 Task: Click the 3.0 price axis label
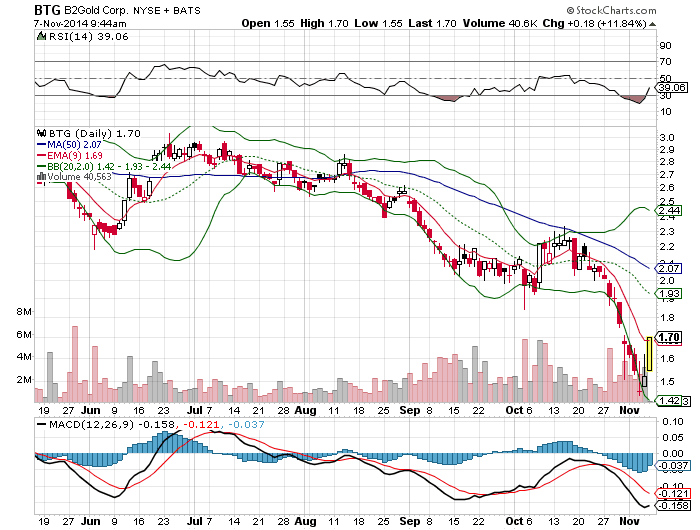[667, 138]
